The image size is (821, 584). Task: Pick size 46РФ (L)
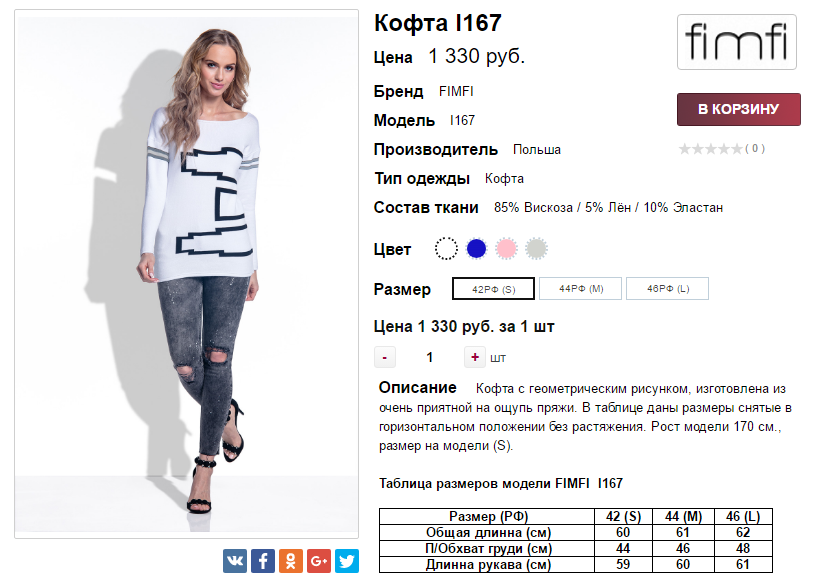tap(667, 289)
